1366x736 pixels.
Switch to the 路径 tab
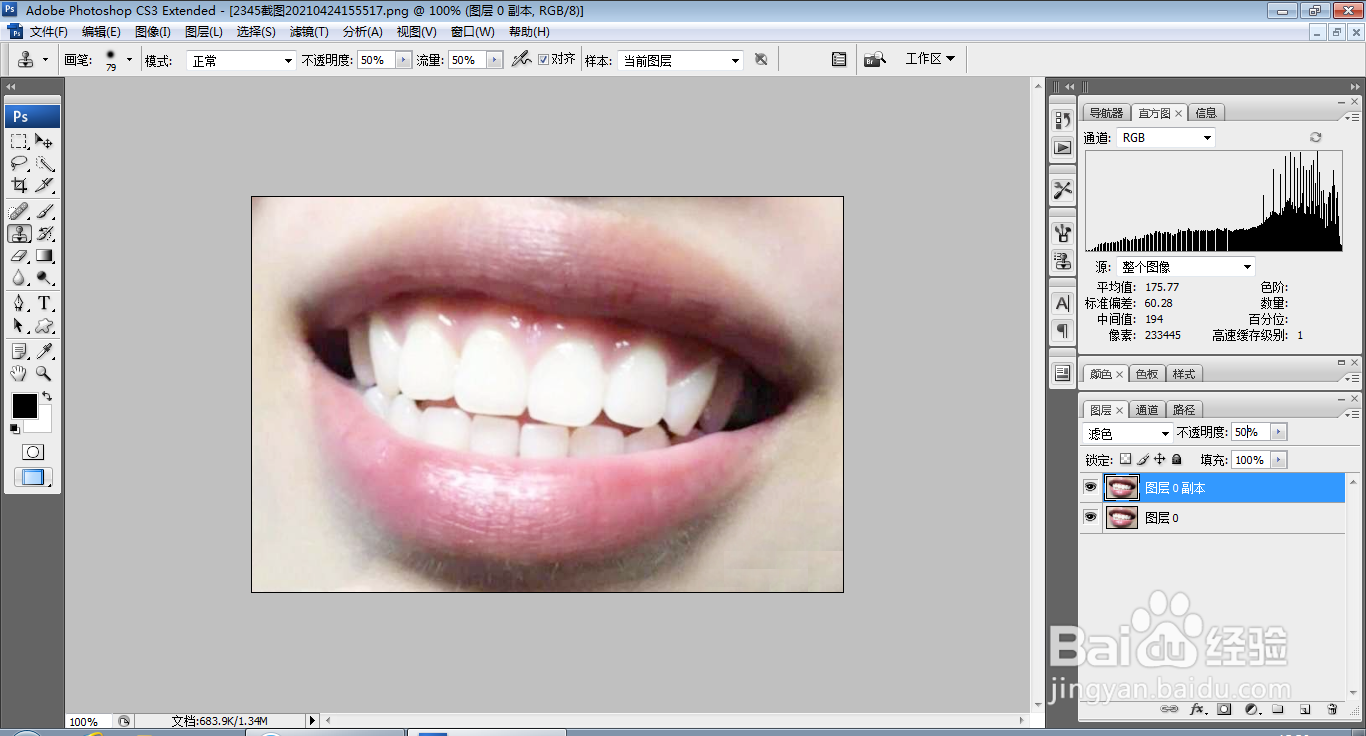point(1184,410)
